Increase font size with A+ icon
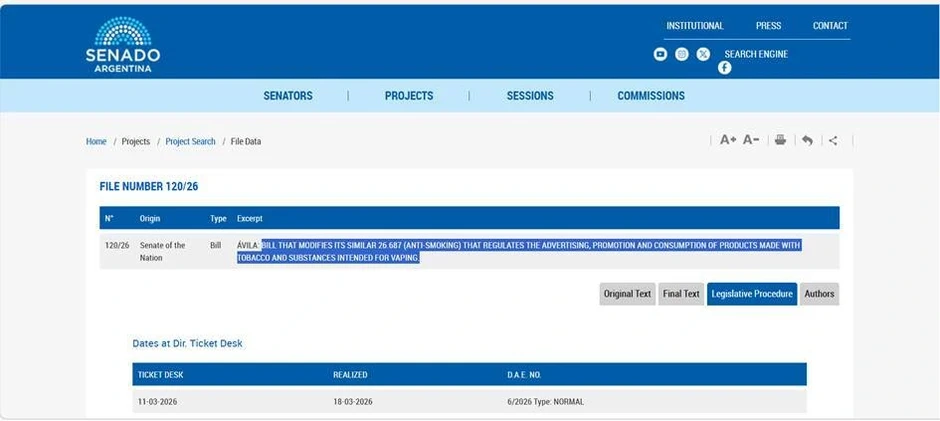Viewport: 940px width, 421px height. pyautogui.click(x=728, y=140)
